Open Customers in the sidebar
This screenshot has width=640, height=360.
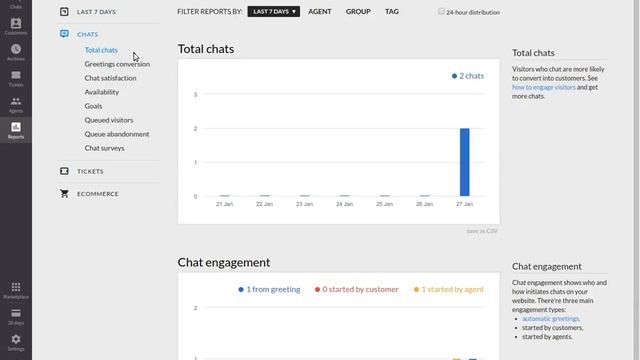(x=16, y=27)
